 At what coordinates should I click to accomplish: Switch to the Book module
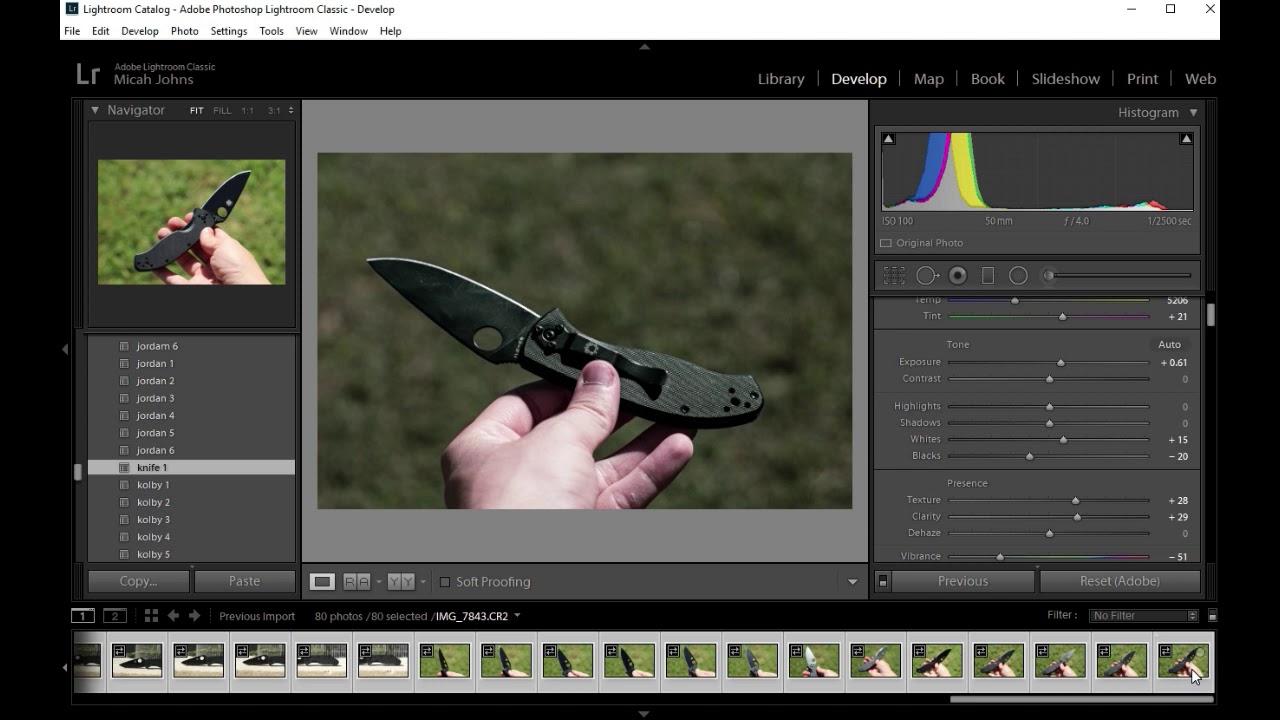click(988, 79)
